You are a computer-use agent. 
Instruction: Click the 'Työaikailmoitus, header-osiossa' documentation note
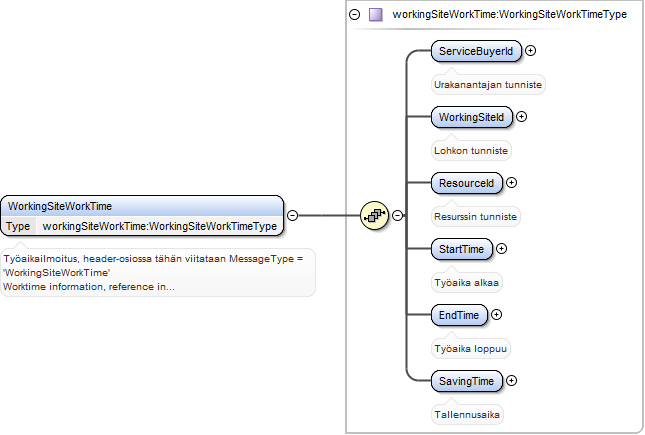click(158, 272)
